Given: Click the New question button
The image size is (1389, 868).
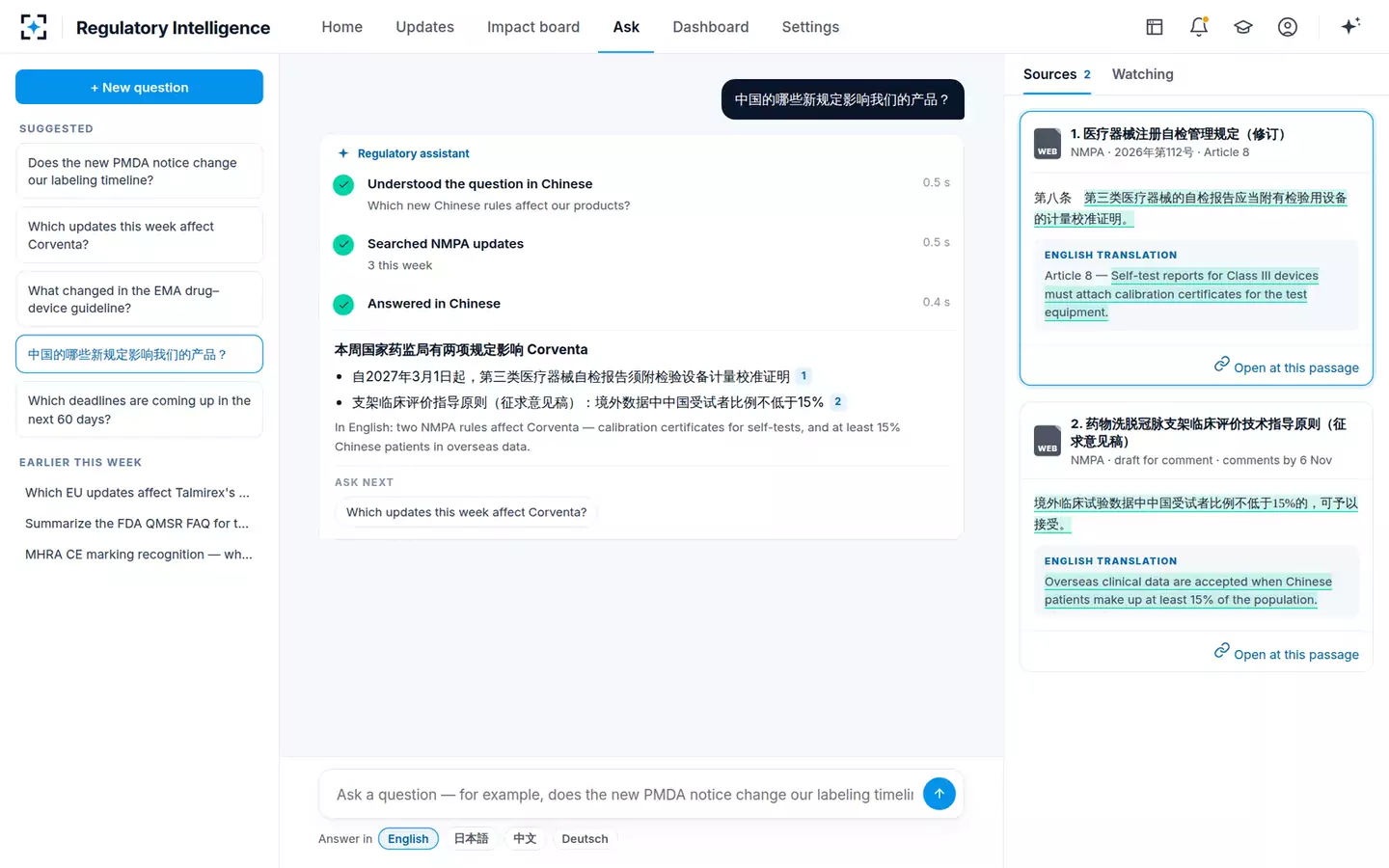Looking at the screenshot, I should (139, 87).
